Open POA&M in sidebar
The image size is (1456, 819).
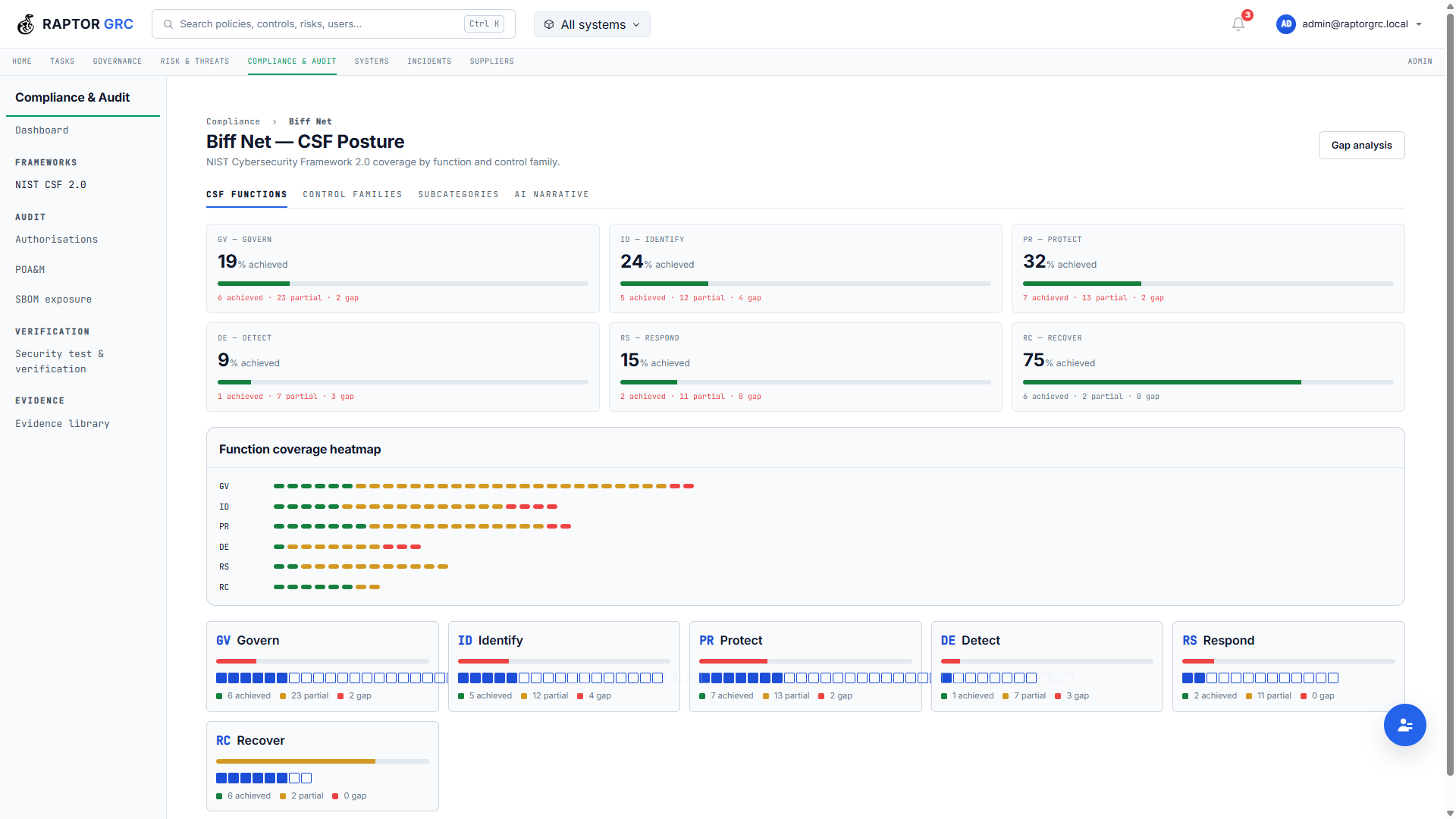tap(30, 270)
